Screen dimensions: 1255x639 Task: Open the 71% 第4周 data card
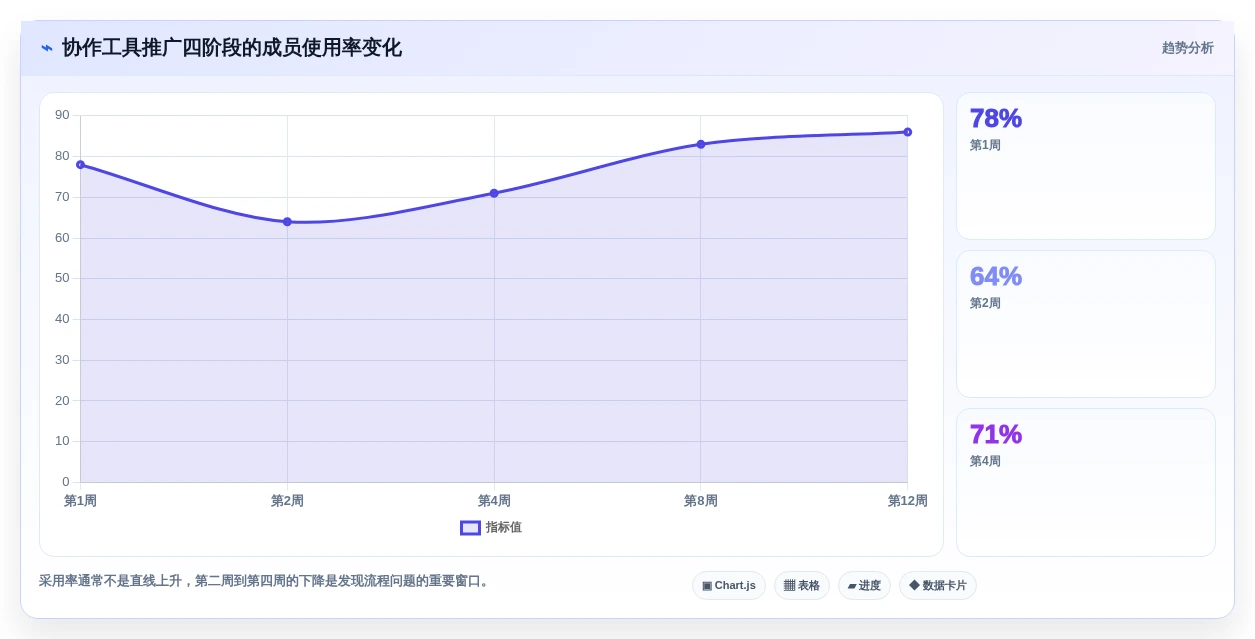click(x=1086, y=482)
